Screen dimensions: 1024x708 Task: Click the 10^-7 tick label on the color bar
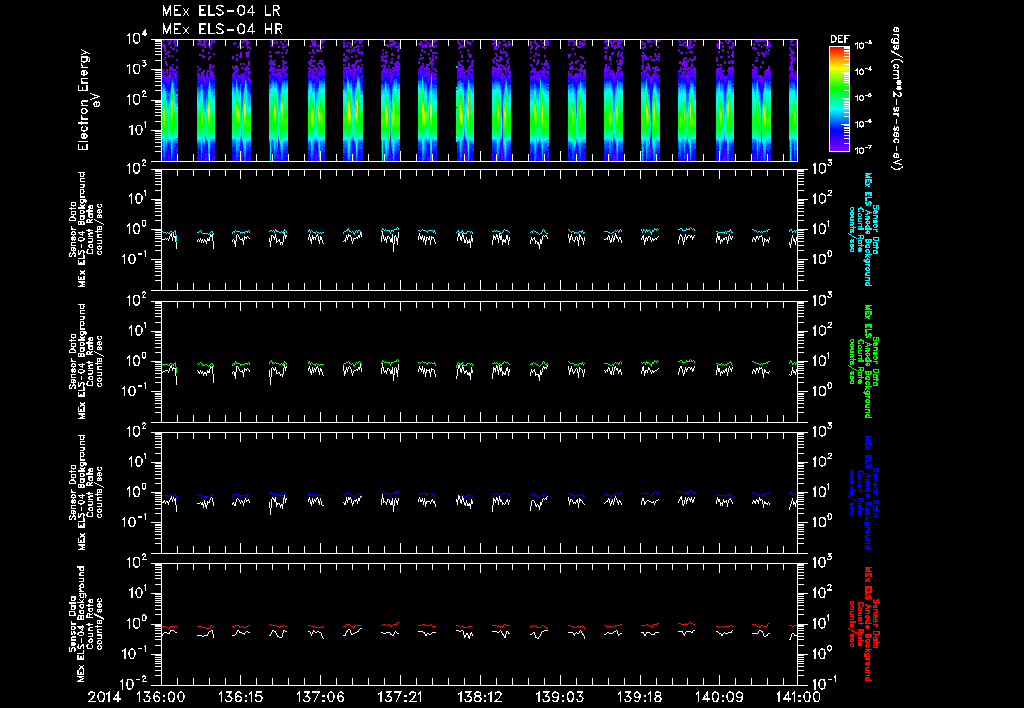865,150
